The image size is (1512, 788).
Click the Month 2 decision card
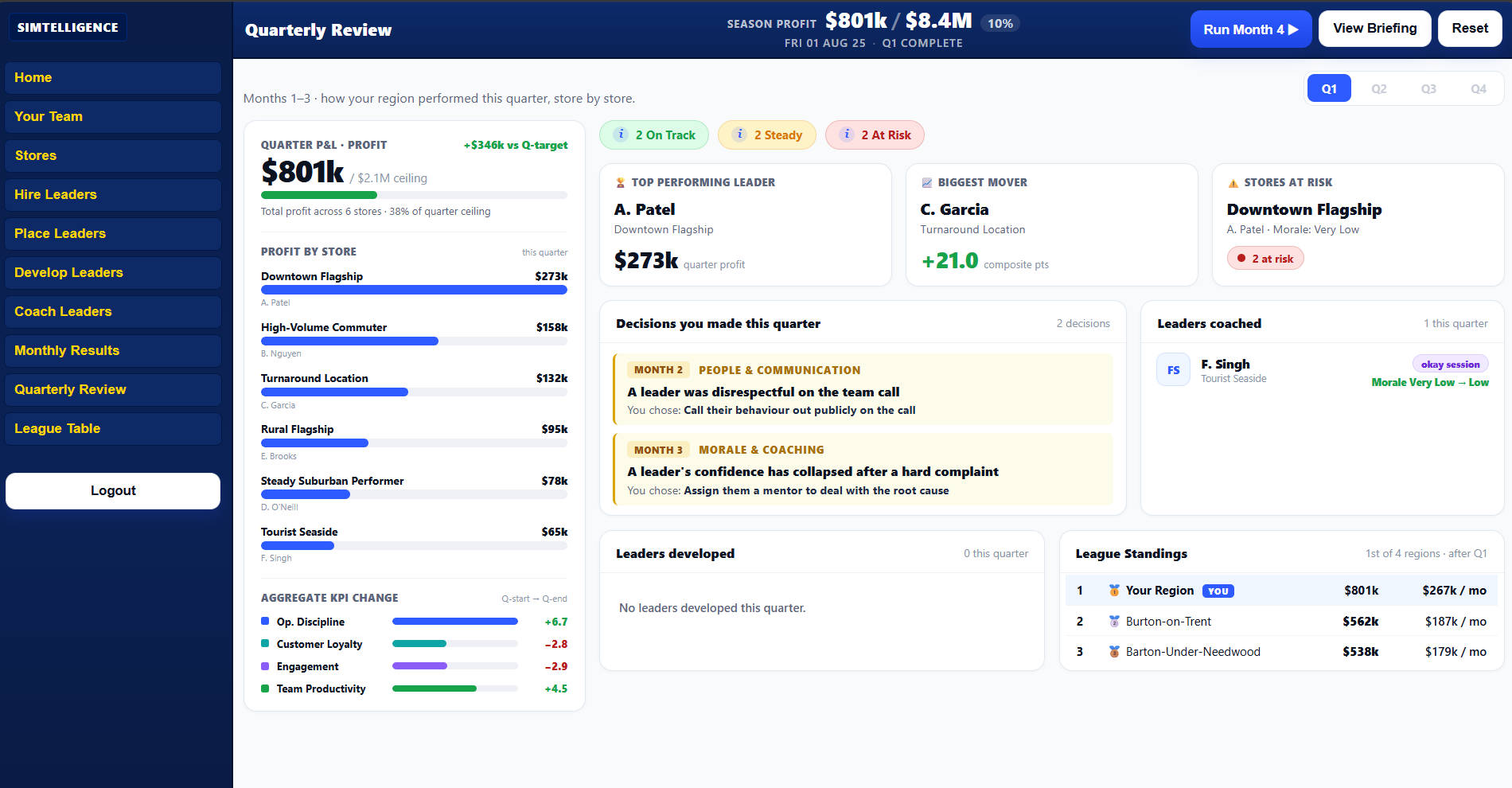pyautogui.click(x=863, y=389)
